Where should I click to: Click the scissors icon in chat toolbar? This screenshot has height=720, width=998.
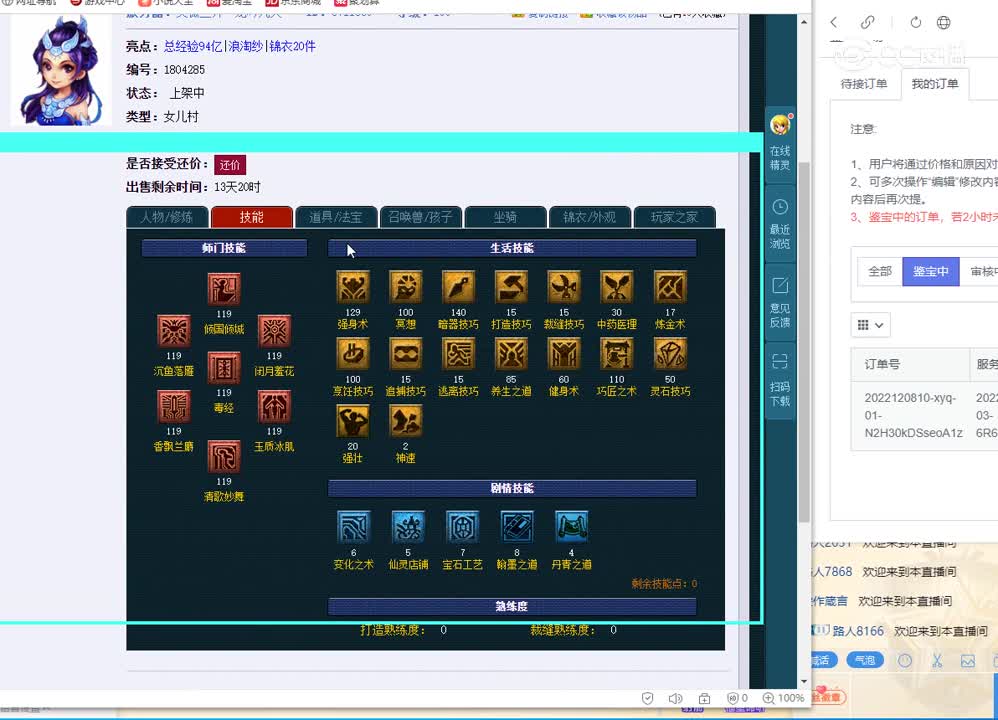click(937, 661)
